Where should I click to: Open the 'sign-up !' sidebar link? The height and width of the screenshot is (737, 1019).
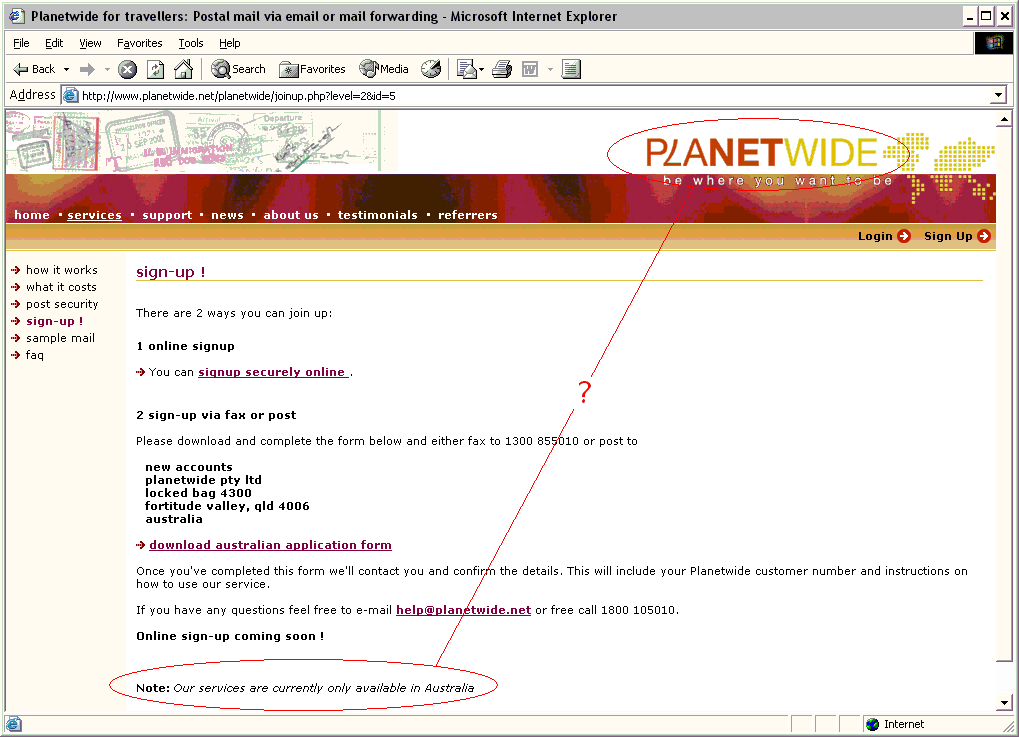55,321
